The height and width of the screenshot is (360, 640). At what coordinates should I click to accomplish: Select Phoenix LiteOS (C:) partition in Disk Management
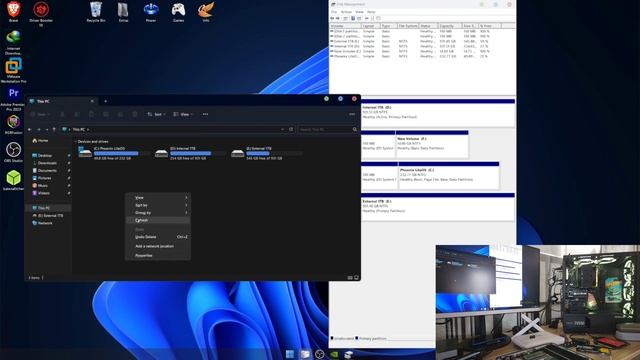[448, 176]
